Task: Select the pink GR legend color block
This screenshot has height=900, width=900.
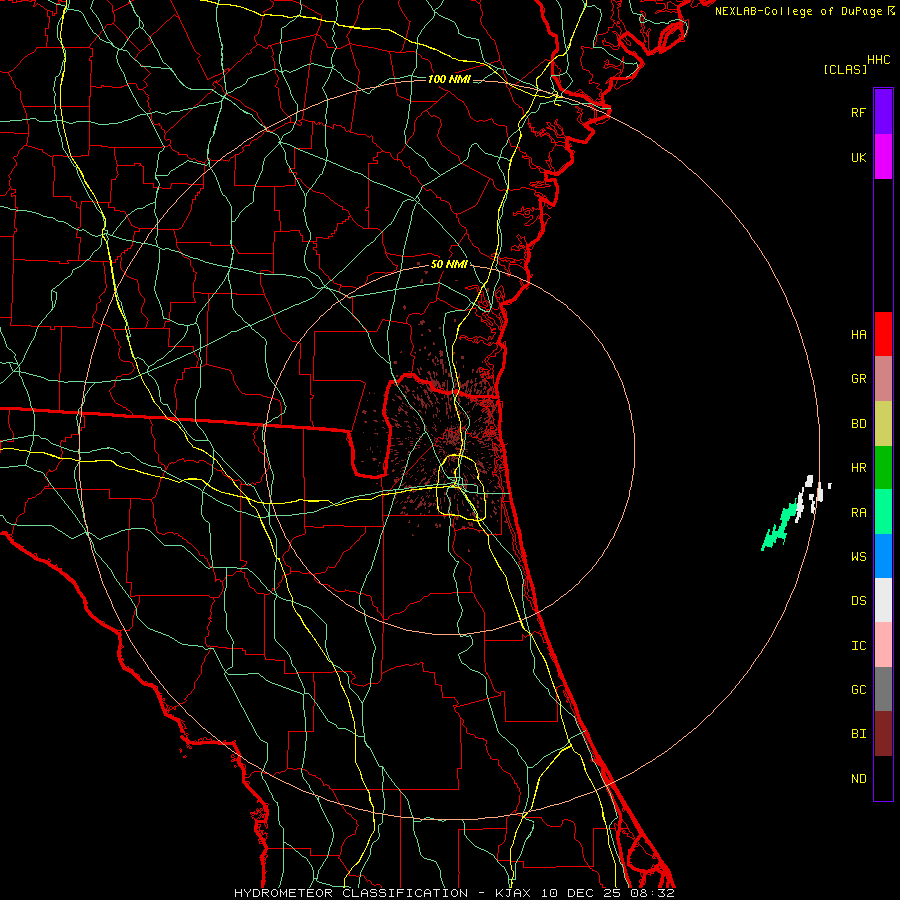Action: 883,379
